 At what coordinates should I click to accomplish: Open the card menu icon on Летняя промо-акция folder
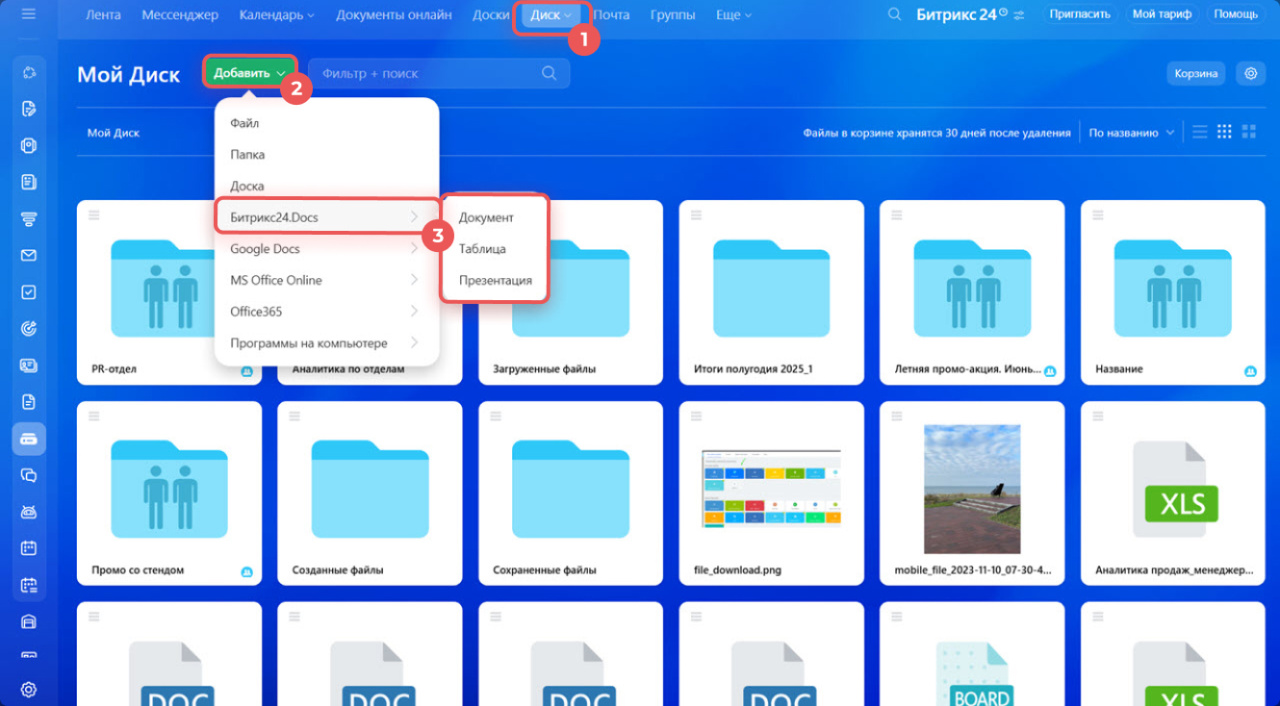tap(897, 214)
